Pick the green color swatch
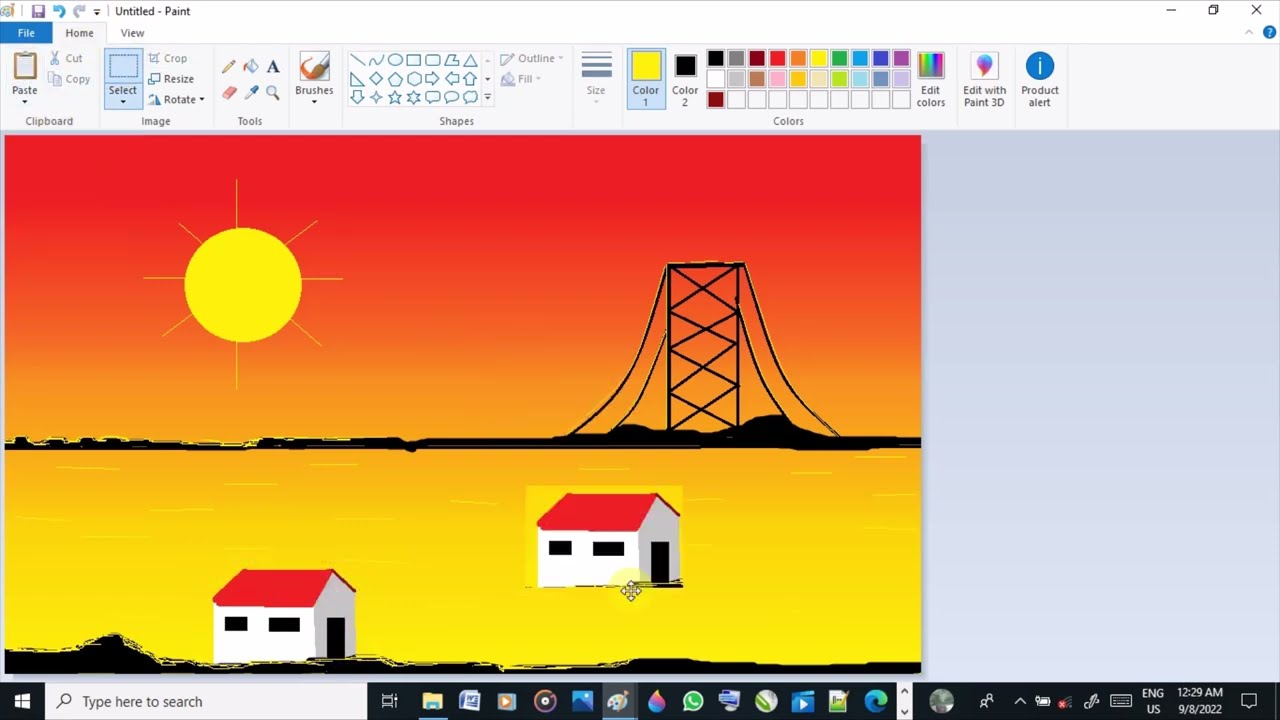 pos(839,58)
